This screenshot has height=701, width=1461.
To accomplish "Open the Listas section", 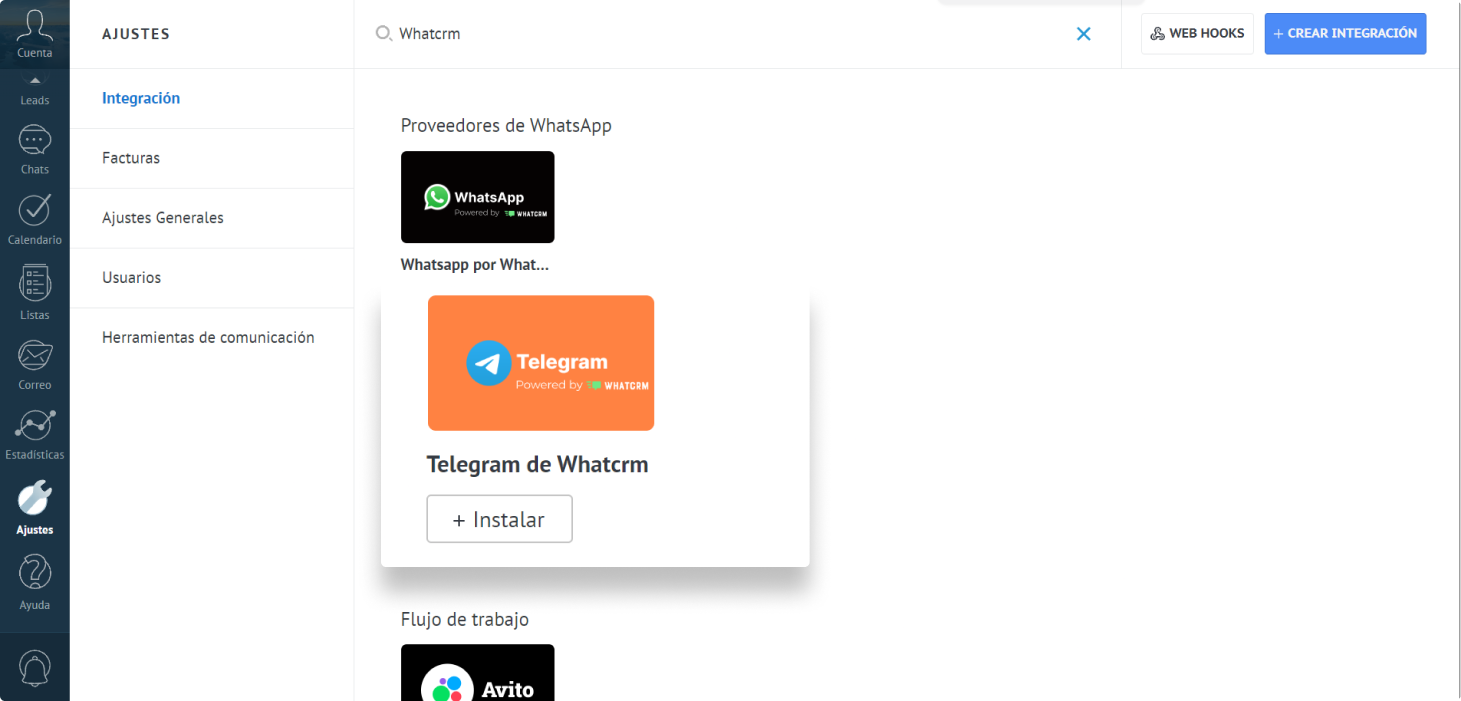I will point(34,292).
